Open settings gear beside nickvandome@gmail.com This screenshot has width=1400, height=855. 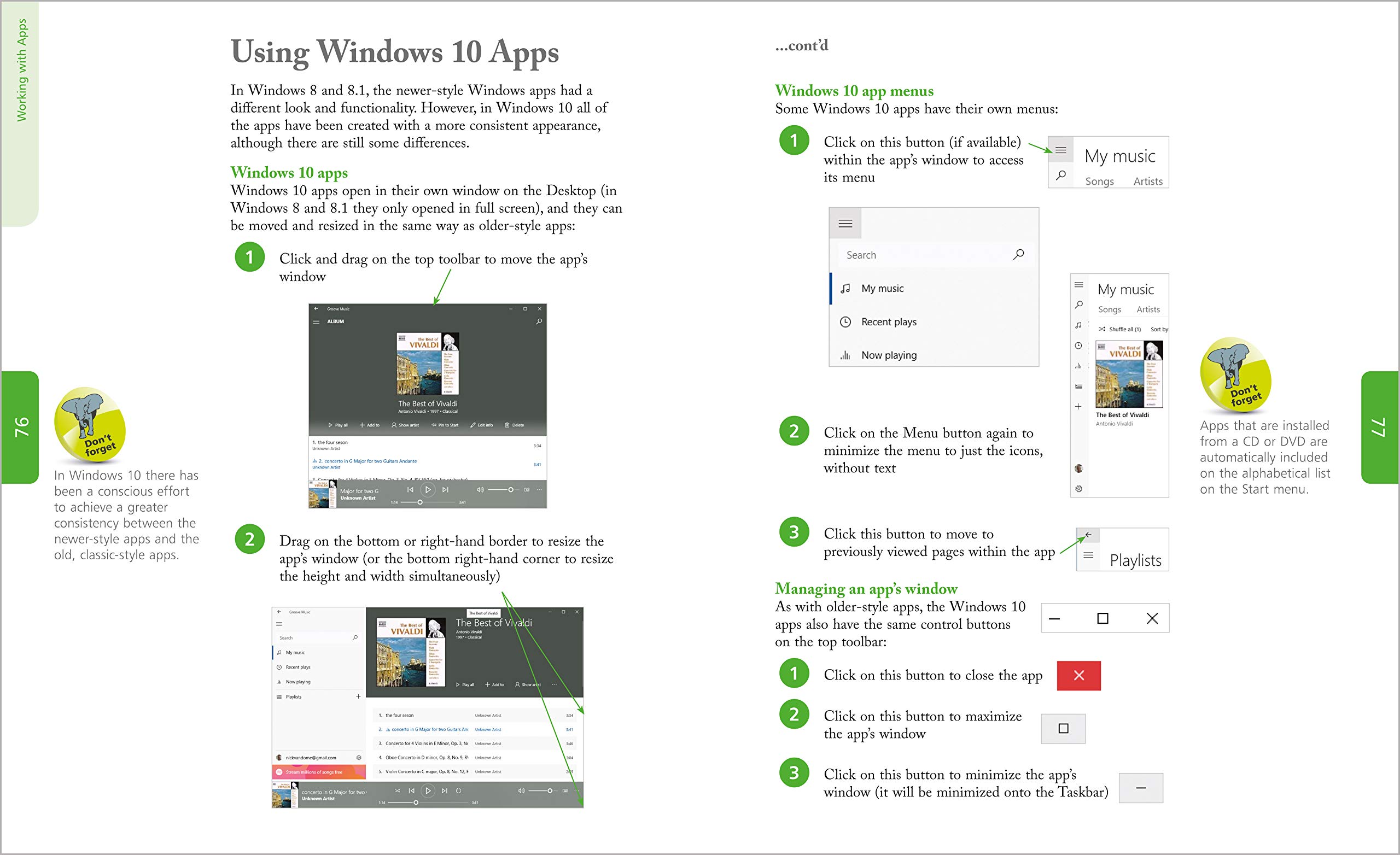[x=359, y=757]
